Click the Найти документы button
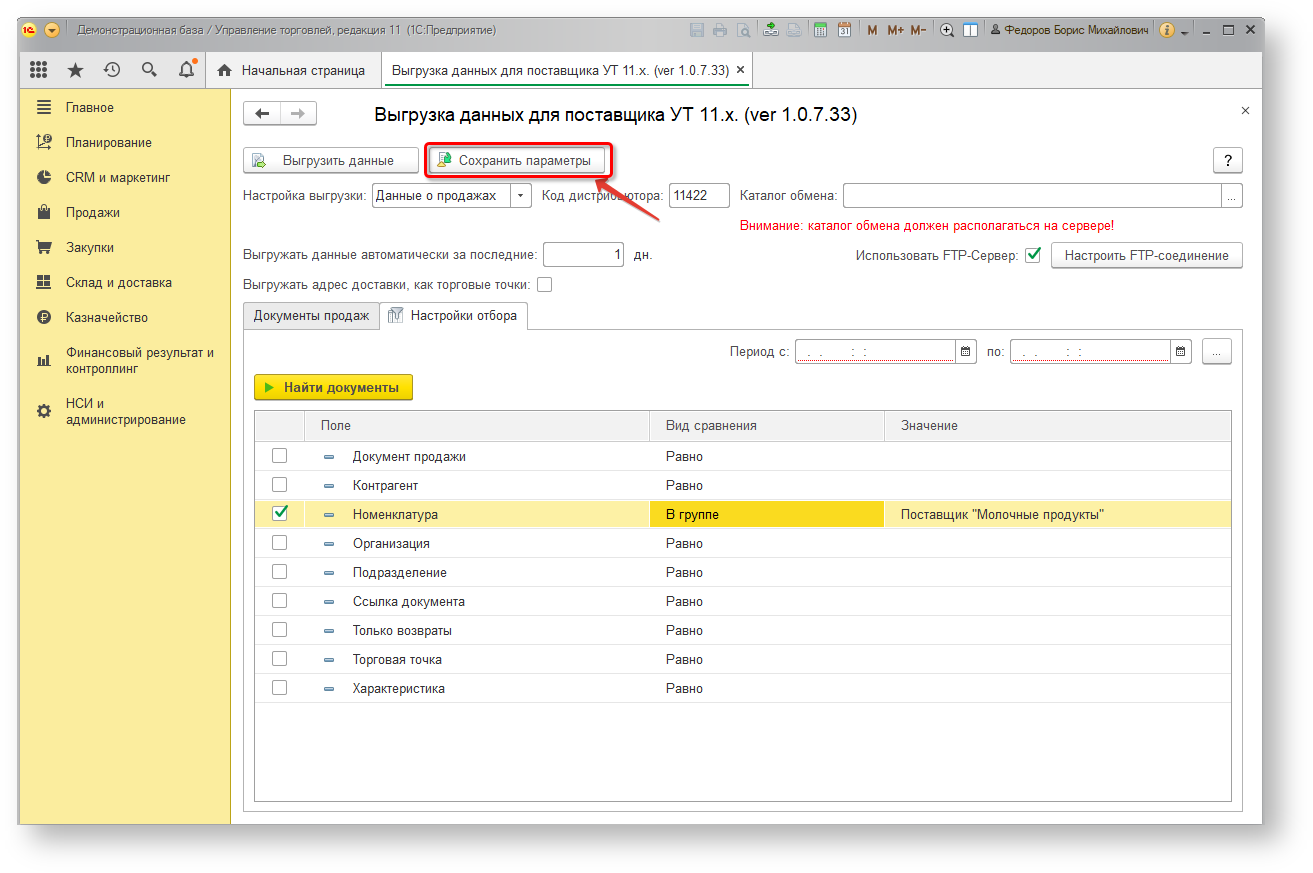The height and width of the screenshot is (873, 1313). [333, 387]
